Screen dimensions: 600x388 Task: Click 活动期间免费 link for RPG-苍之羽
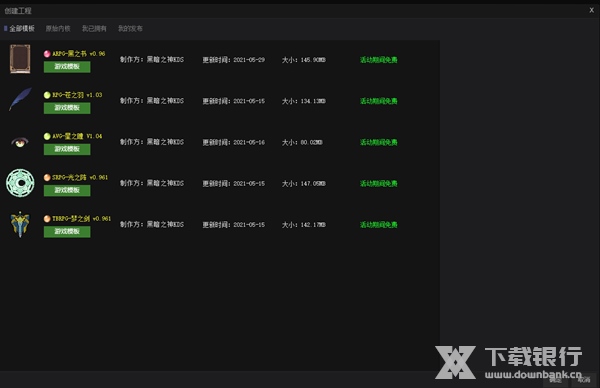378,101
